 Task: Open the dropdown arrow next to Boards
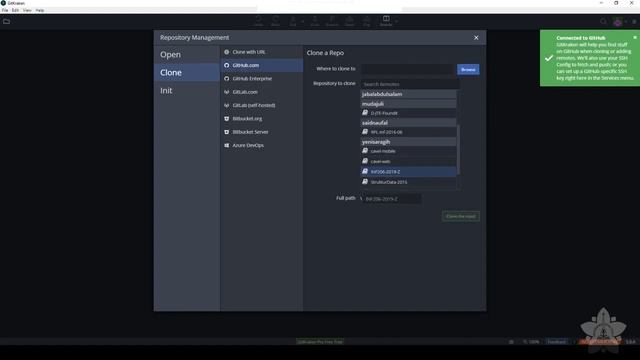(396, 21)
